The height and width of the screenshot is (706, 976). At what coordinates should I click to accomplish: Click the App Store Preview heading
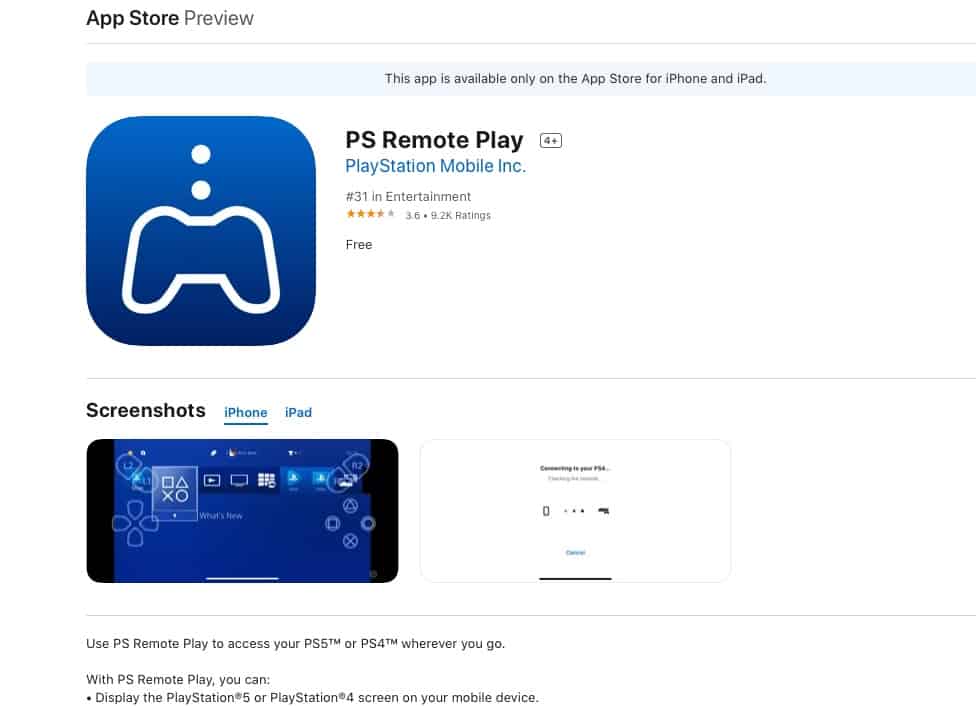170,18
